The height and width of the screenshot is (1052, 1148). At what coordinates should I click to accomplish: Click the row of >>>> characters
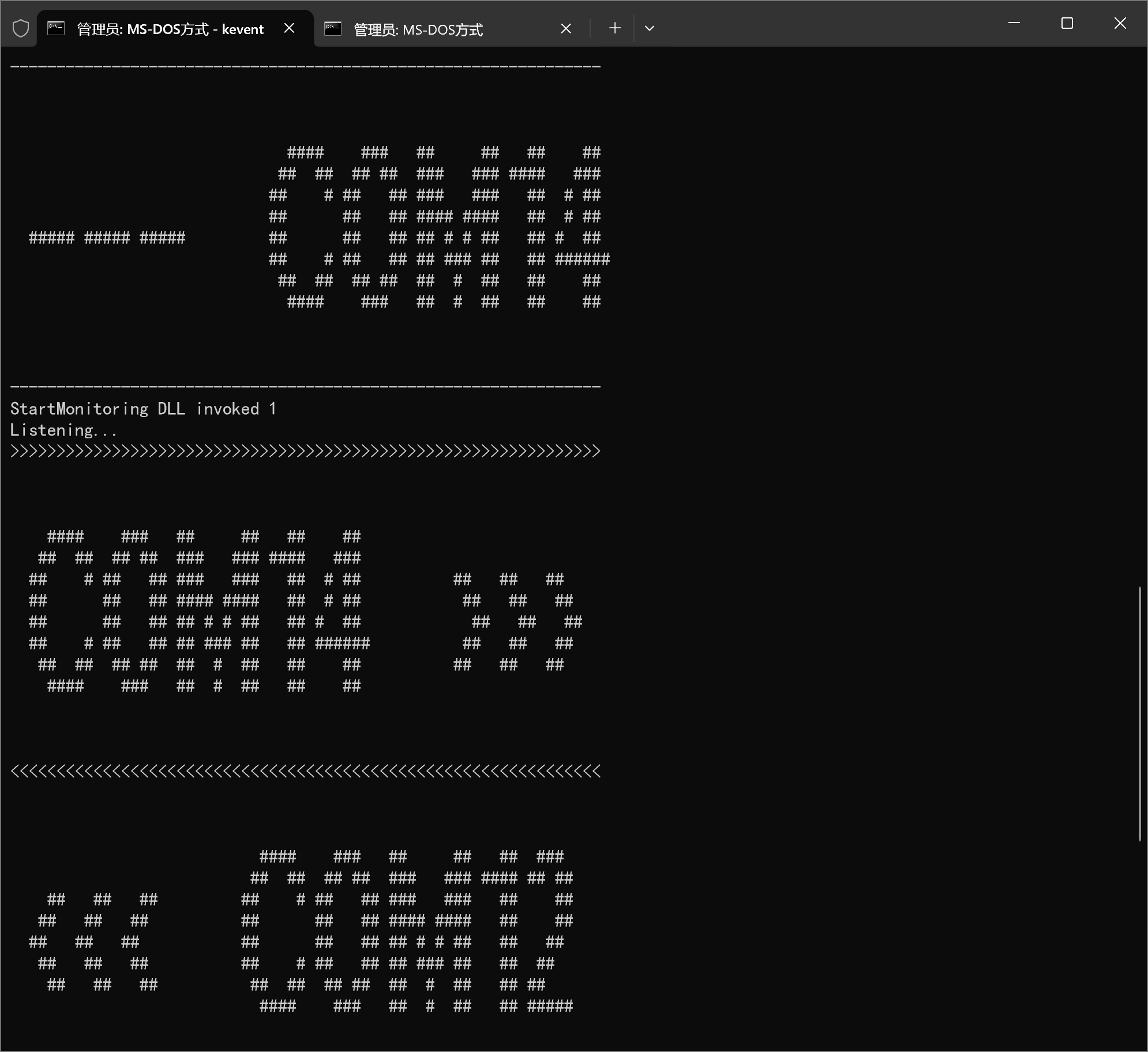coord(305,451)
